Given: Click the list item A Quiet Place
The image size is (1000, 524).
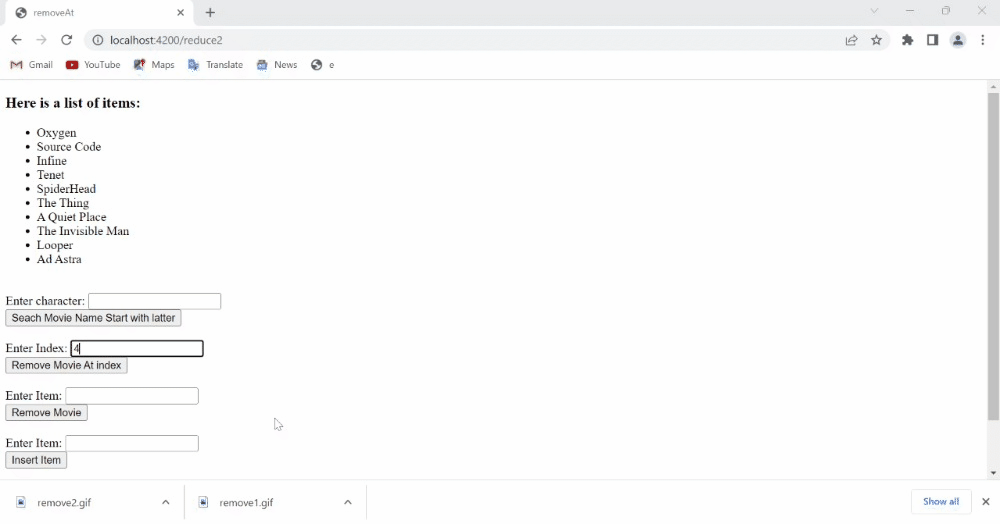Looking at the screenshot, I should coord(71,217).
